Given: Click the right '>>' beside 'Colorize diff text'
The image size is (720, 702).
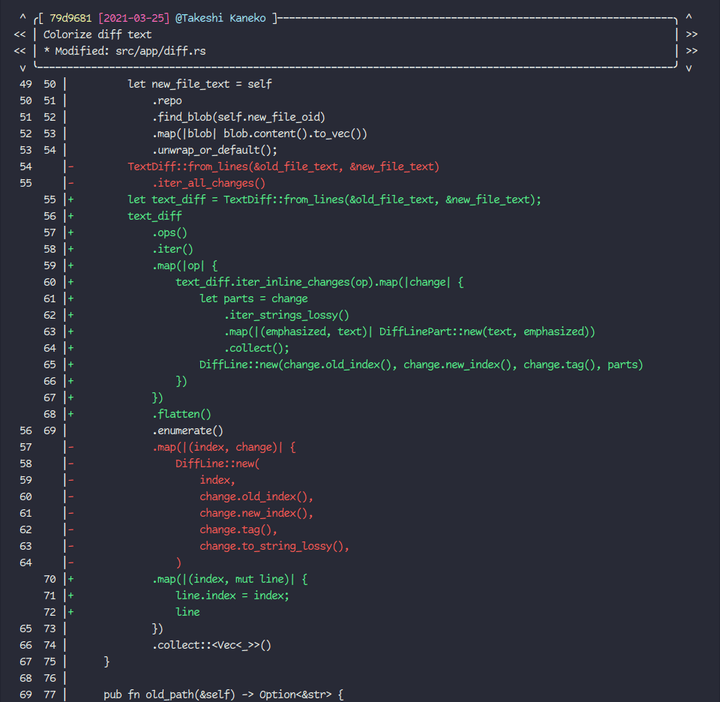Looking at the screenshot, I should point(692,34).
